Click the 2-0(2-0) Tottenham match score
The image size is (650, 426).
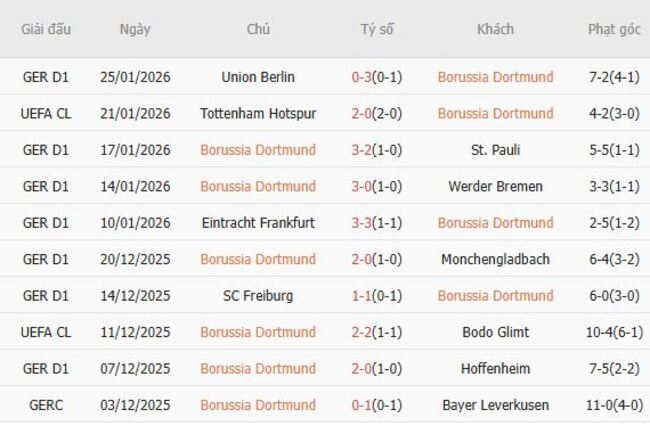(x=377, y=113)
